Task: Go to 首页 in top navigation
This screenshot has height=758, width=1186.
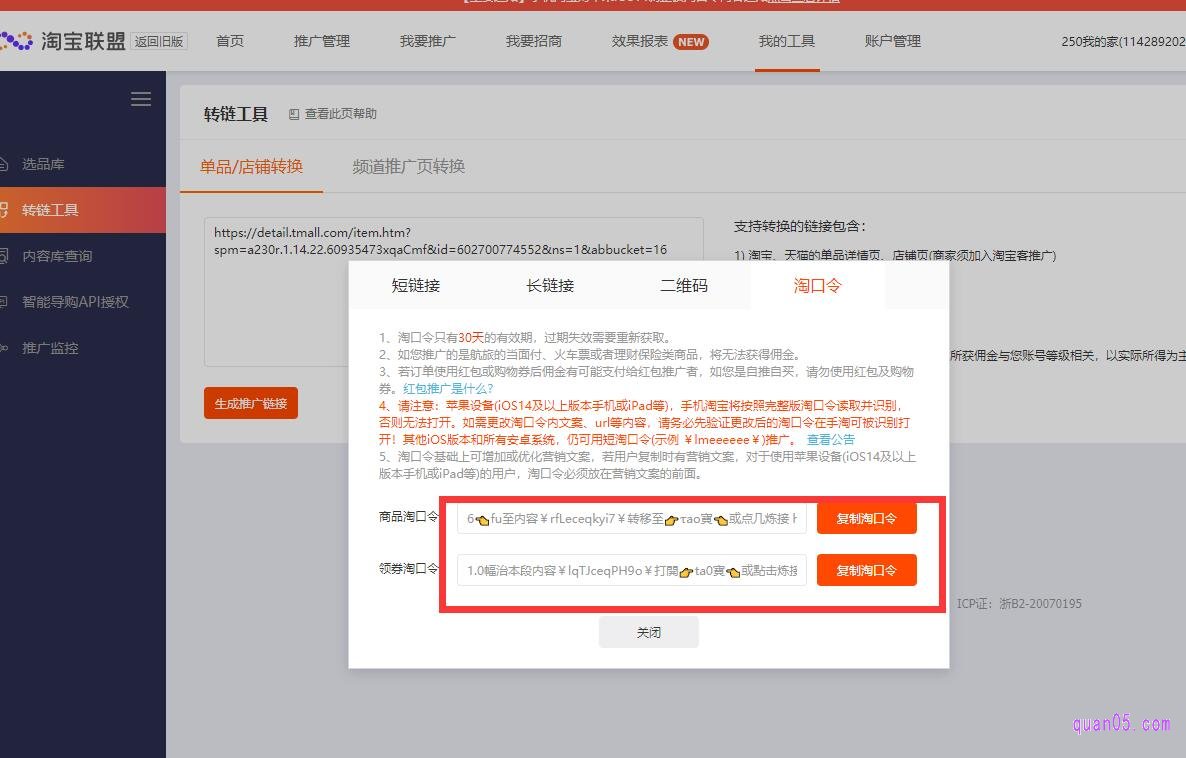Action: click(x=230, y=41)
